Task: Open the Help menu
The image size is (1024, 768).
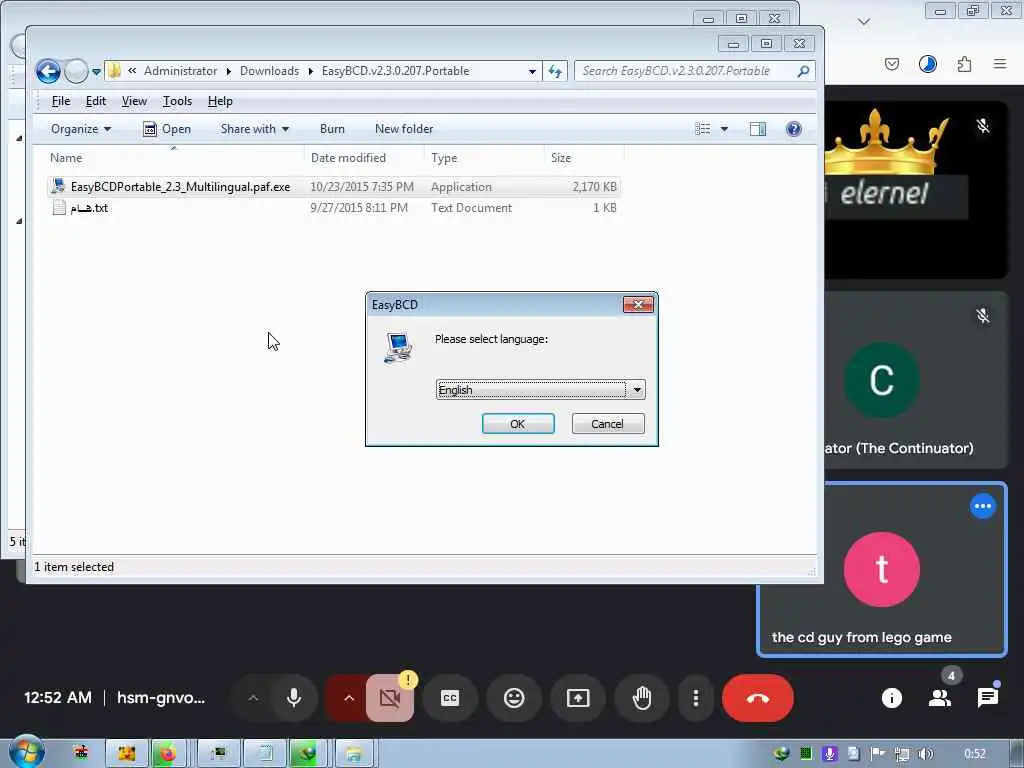Action: tap(220, 101)
